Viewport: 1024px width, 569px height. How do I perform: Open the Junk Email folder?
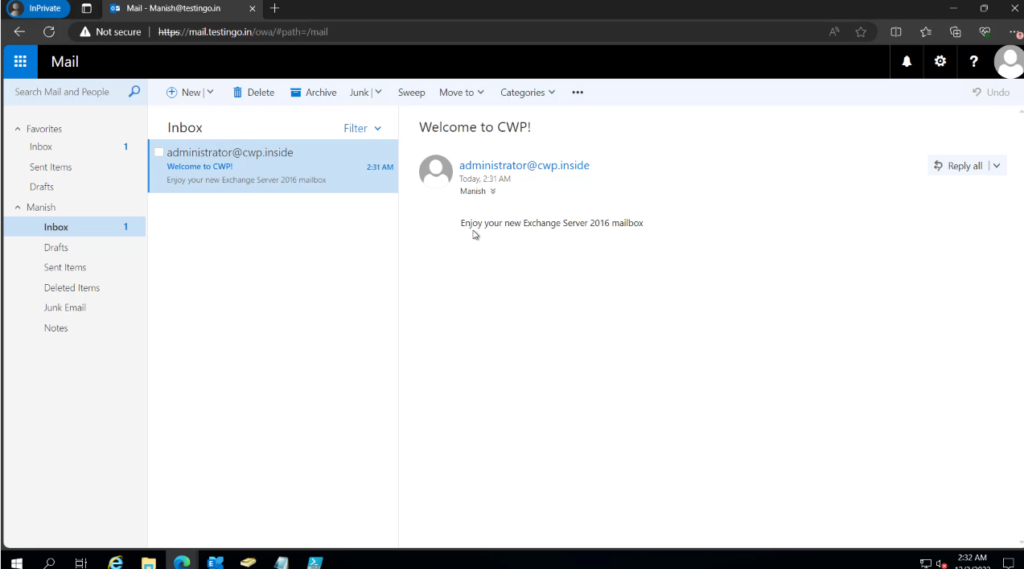65,308
